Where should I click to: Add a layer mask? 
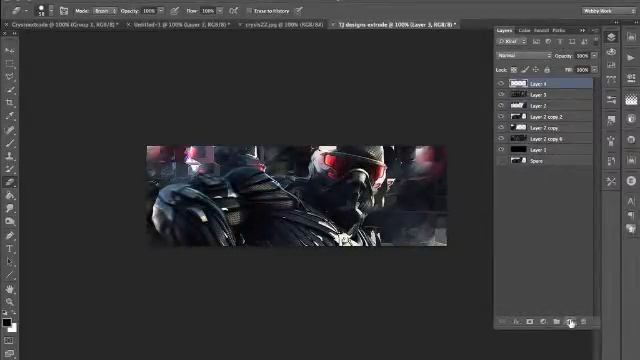tap(530, 322)
